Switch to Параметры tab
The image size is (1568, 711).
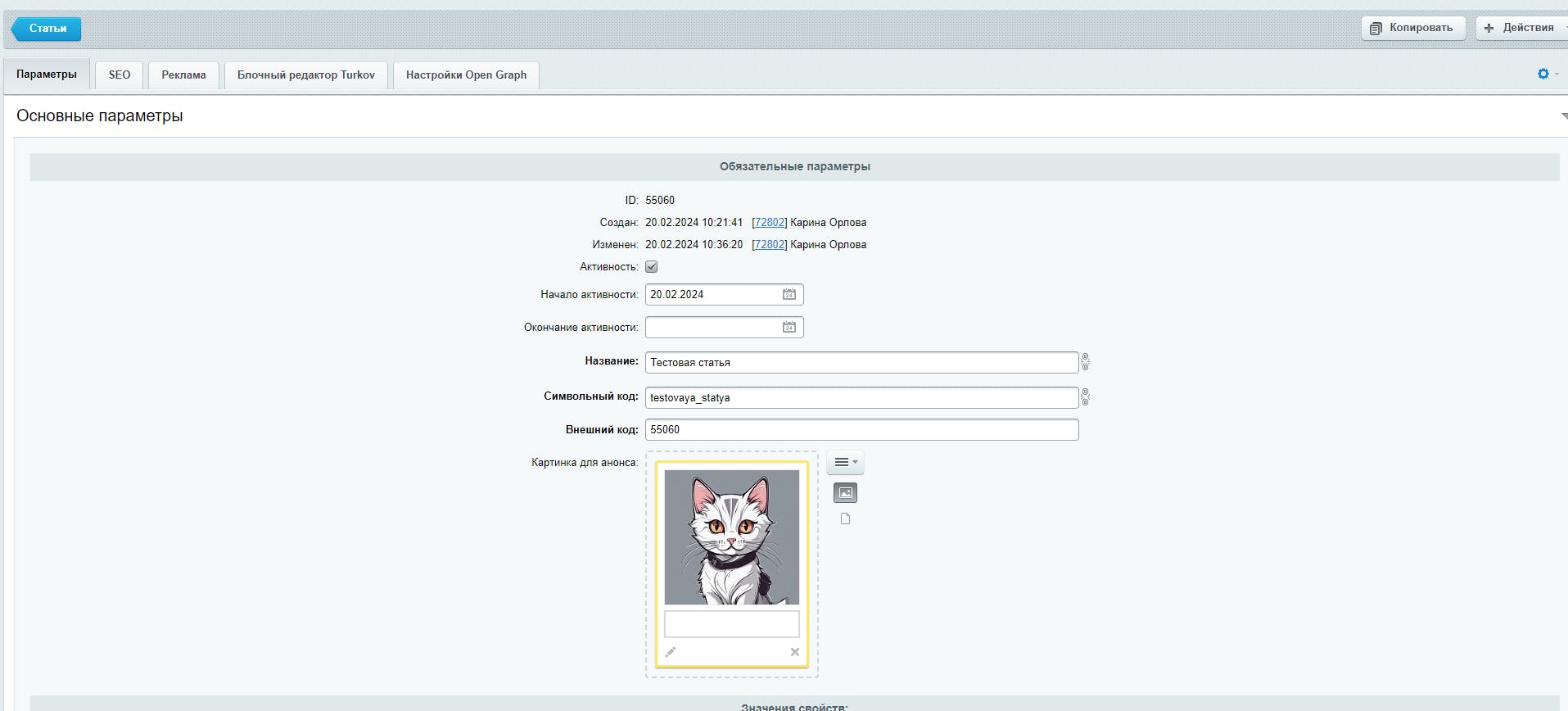47,75
